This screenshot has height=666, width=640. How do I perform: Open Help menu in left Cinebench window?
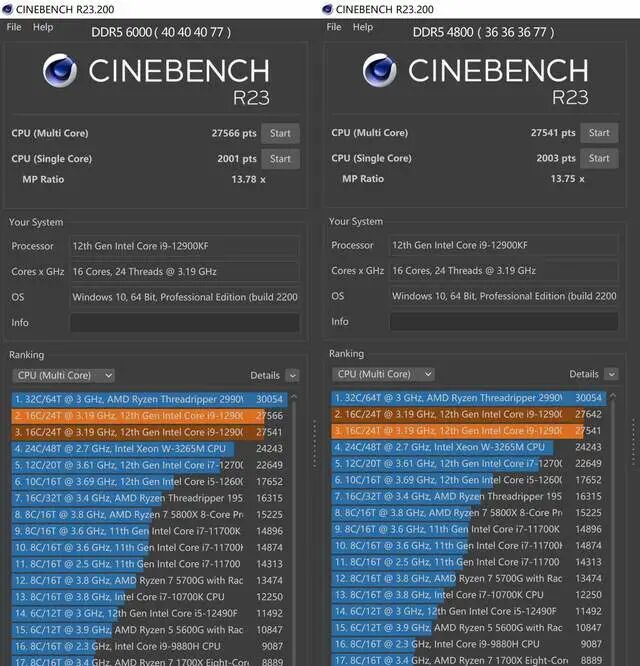[x=43, y=27]
